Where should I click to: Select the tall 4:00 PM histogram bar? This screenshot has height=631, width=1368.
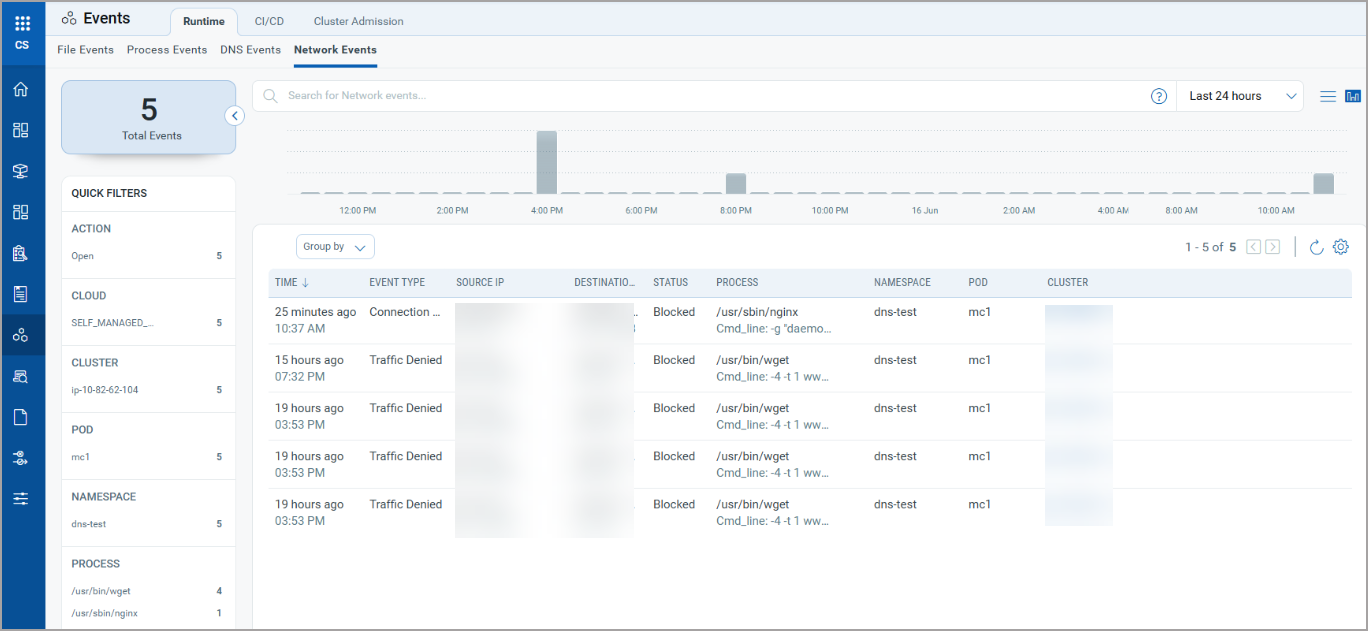[546, 162]
